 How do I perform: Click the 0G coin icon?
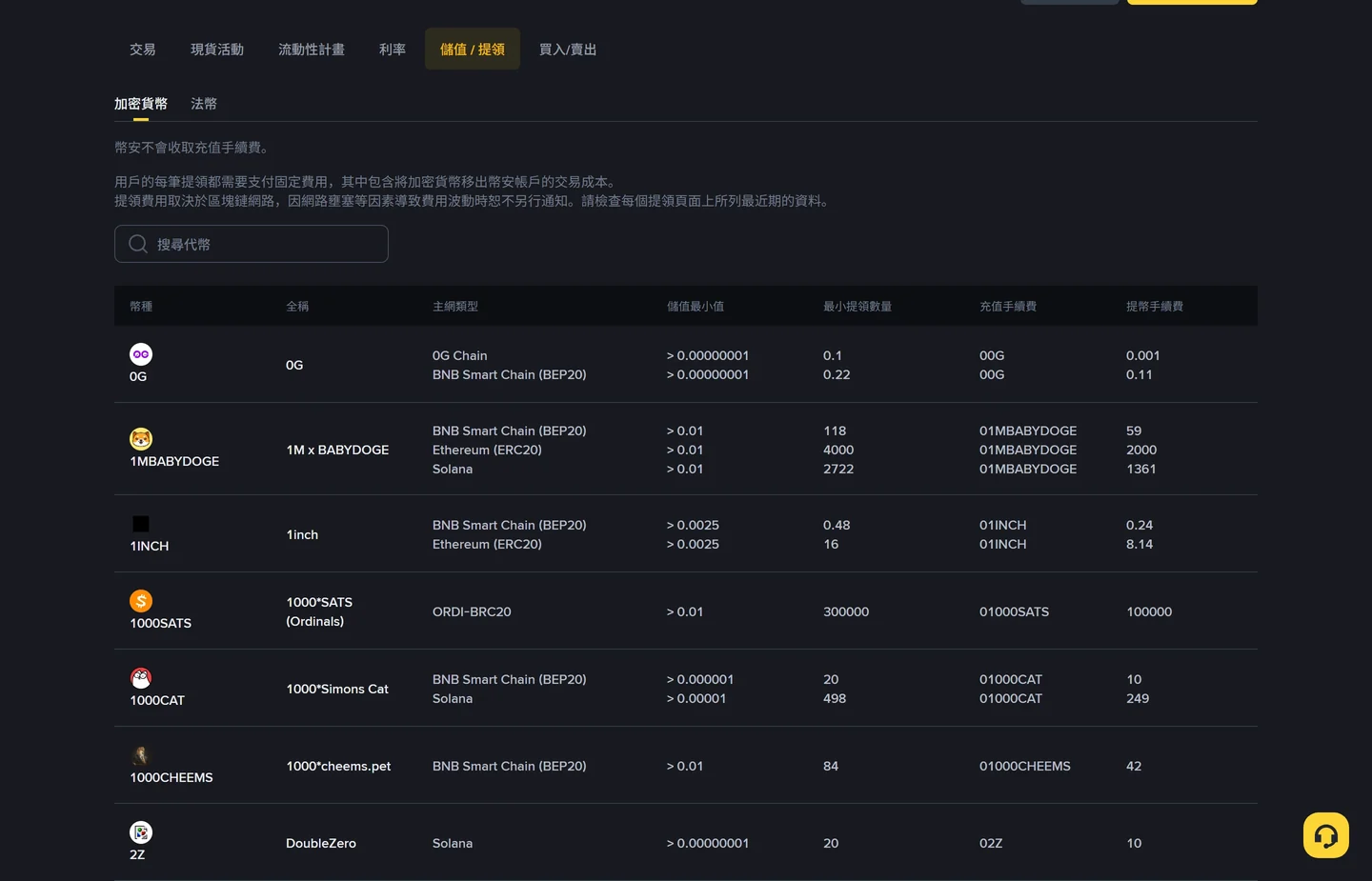141,354
